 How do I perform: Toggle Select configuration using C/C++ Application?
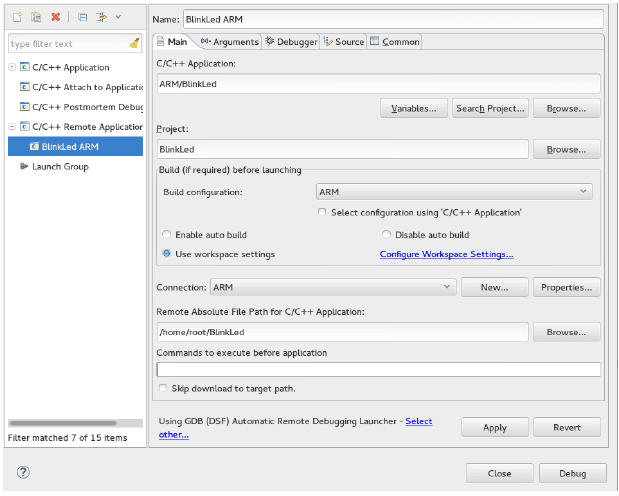point(322,212)
